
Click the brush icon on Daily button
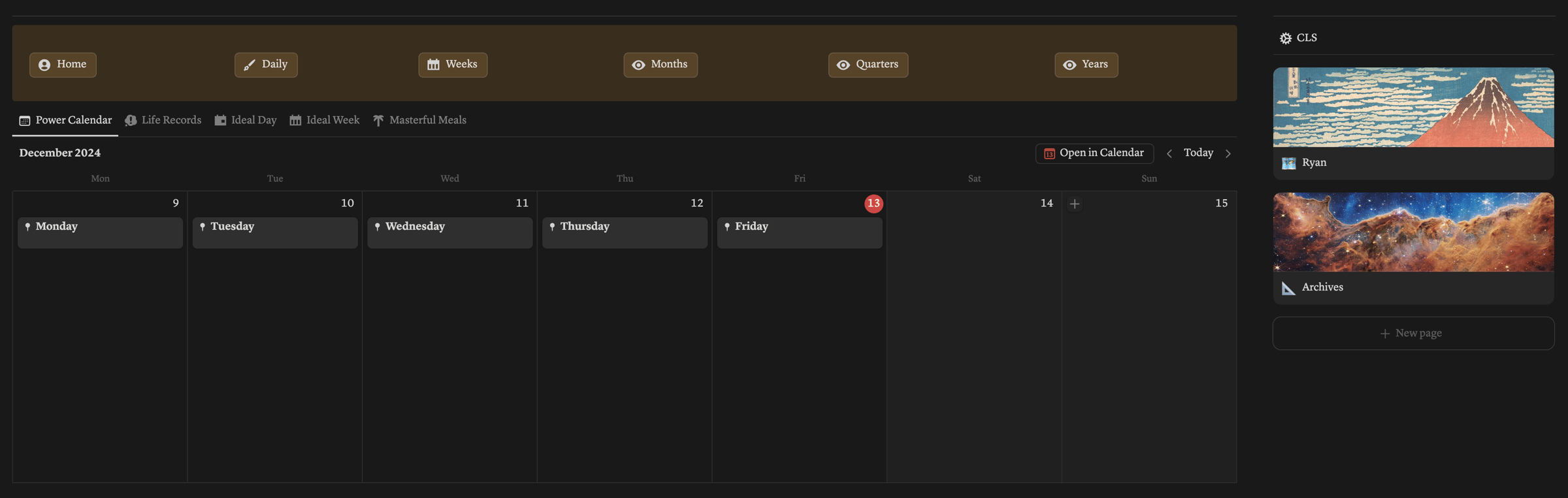250,65
